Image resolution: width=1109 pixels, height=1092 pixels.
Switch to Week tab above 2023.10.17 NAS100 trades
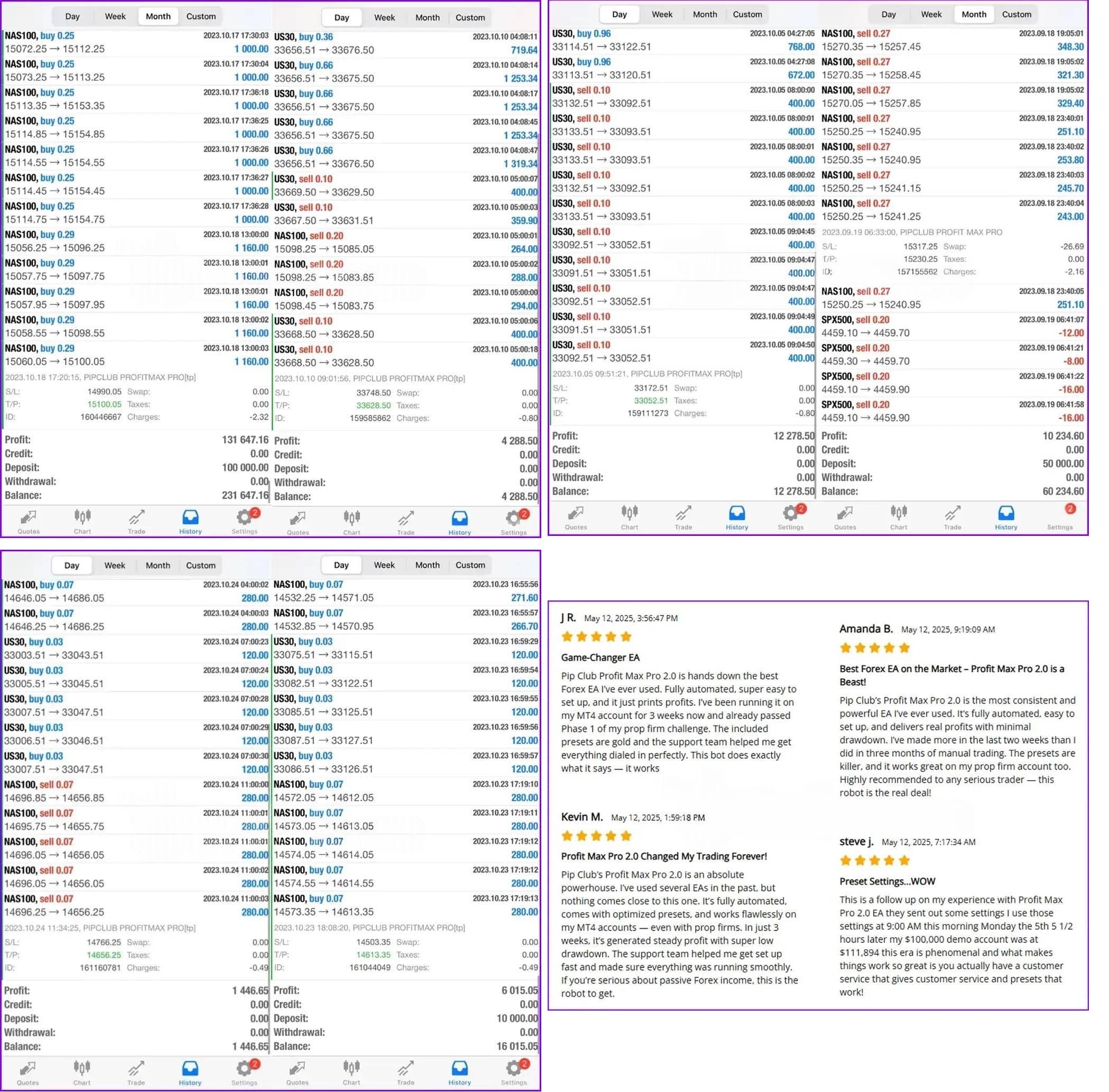point(115,16)
